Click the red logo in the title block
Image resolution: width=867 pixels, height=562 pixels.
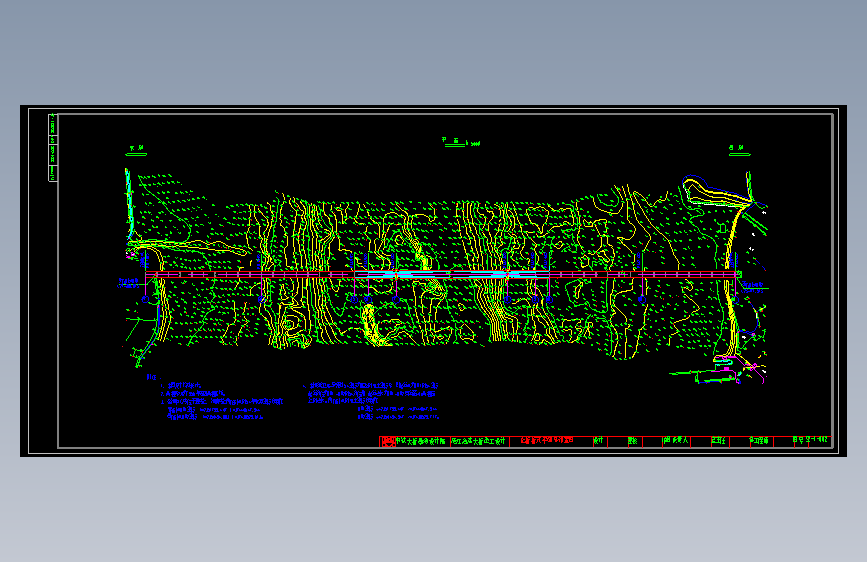(x=387, y=441)
